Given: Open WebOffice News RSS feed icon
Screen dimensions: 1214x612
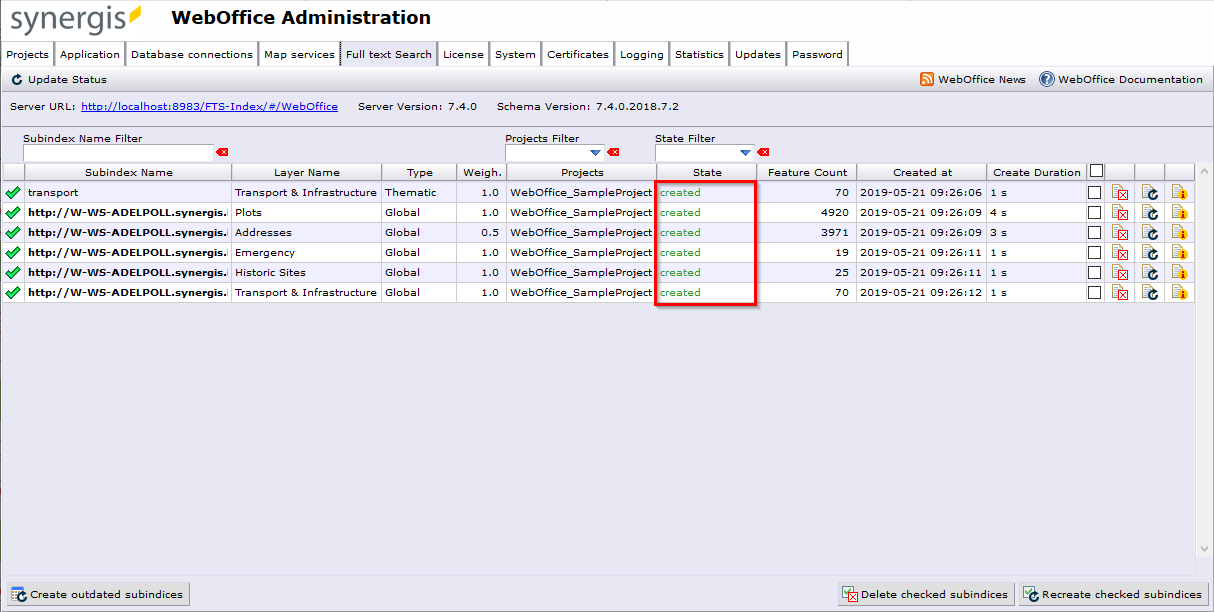Looking at the screenshot, I should tap(929, 79).
